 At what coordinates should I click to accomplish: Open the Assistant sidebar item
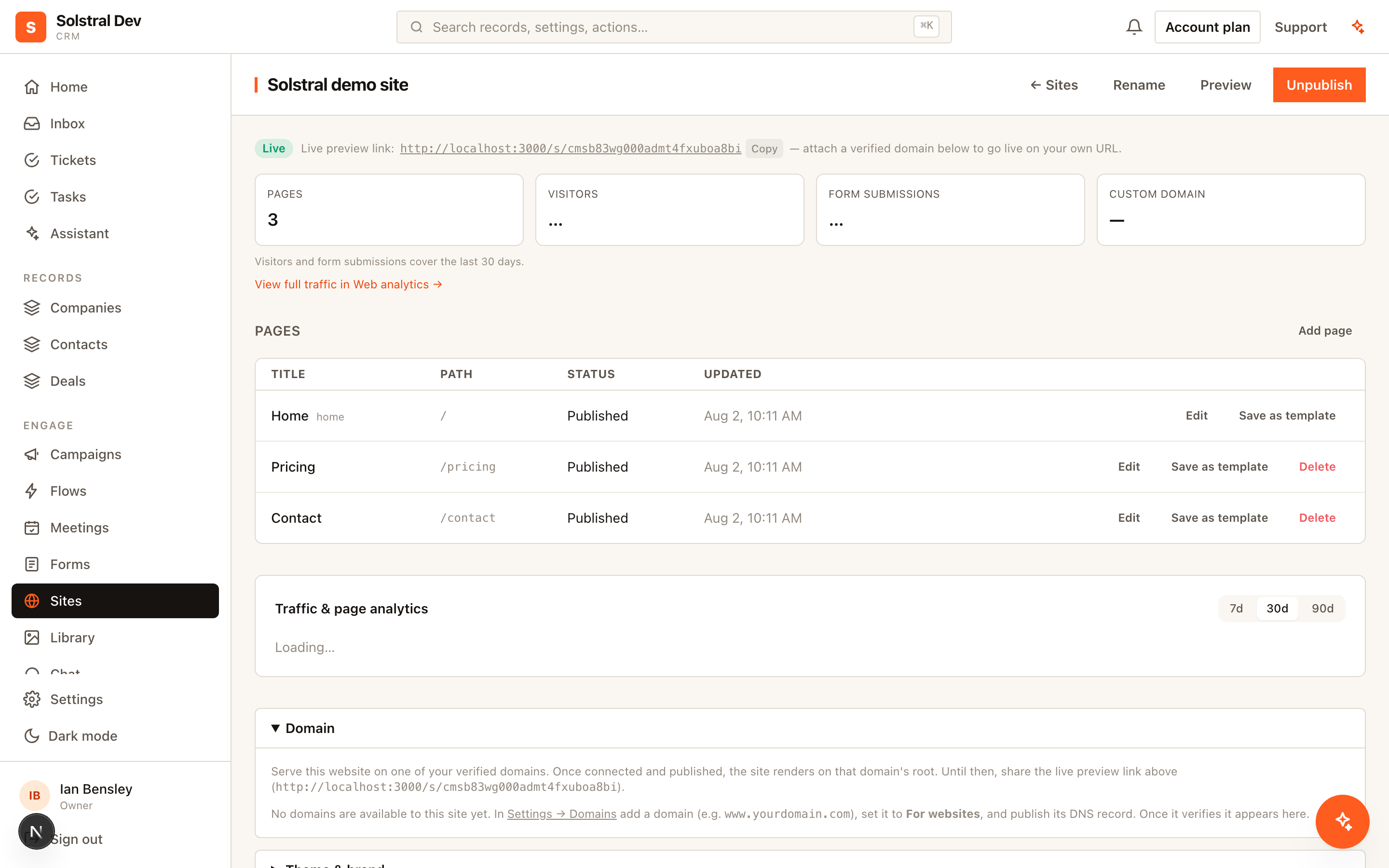click(x=115, y=234)
